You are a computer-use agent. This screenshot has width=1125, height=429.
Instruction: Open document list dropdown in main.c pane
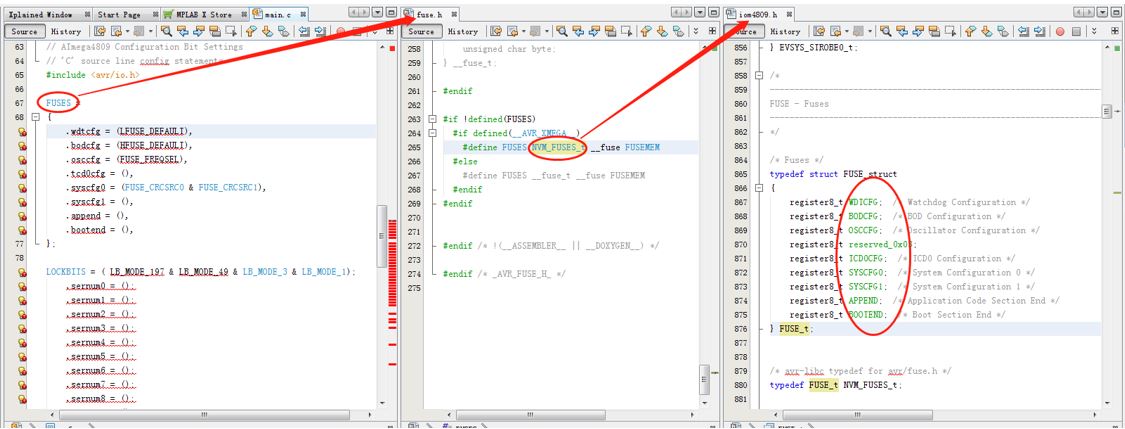coord(379,12)
